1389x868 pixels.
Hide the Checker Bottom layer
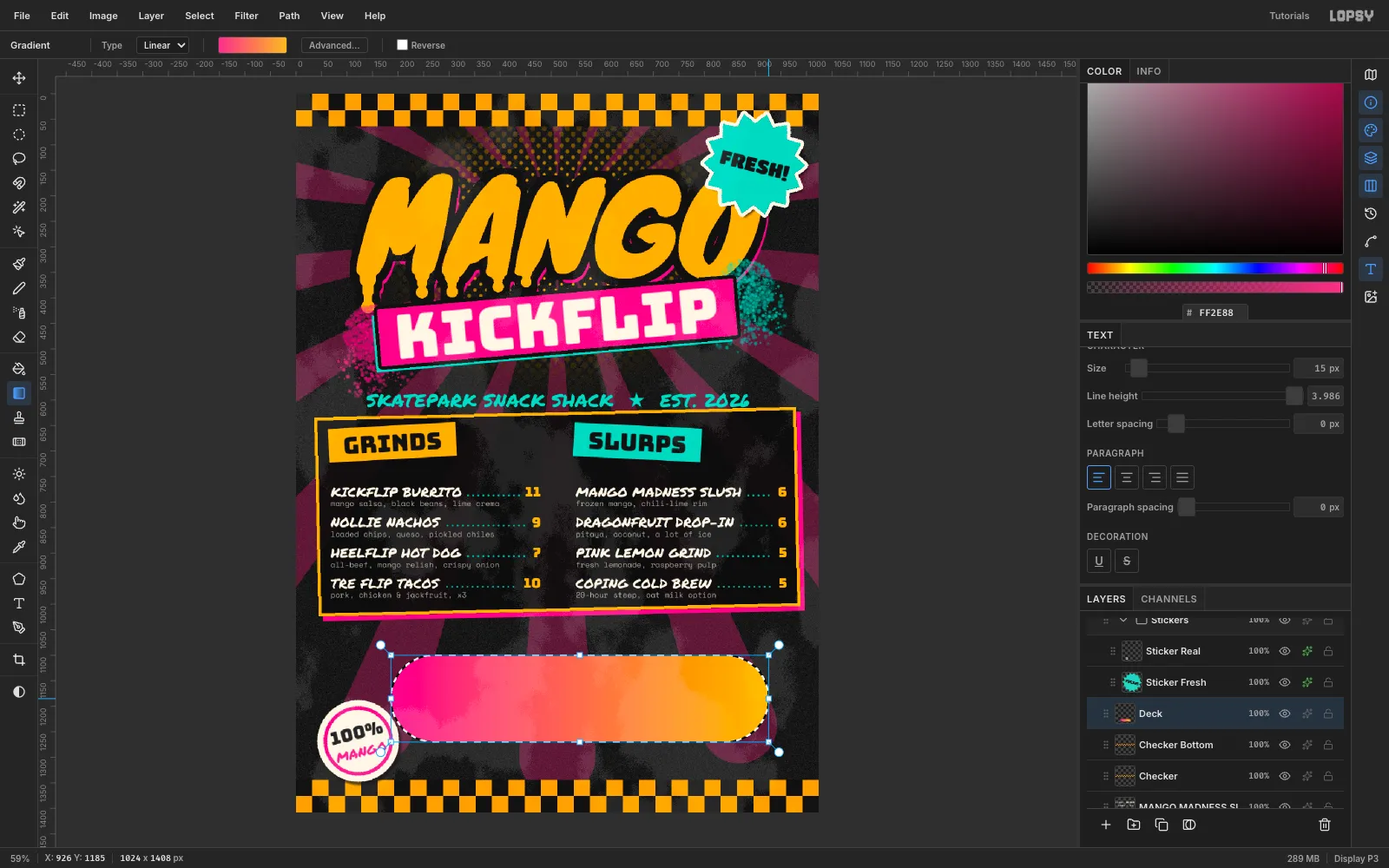(x=1285, y=745)
